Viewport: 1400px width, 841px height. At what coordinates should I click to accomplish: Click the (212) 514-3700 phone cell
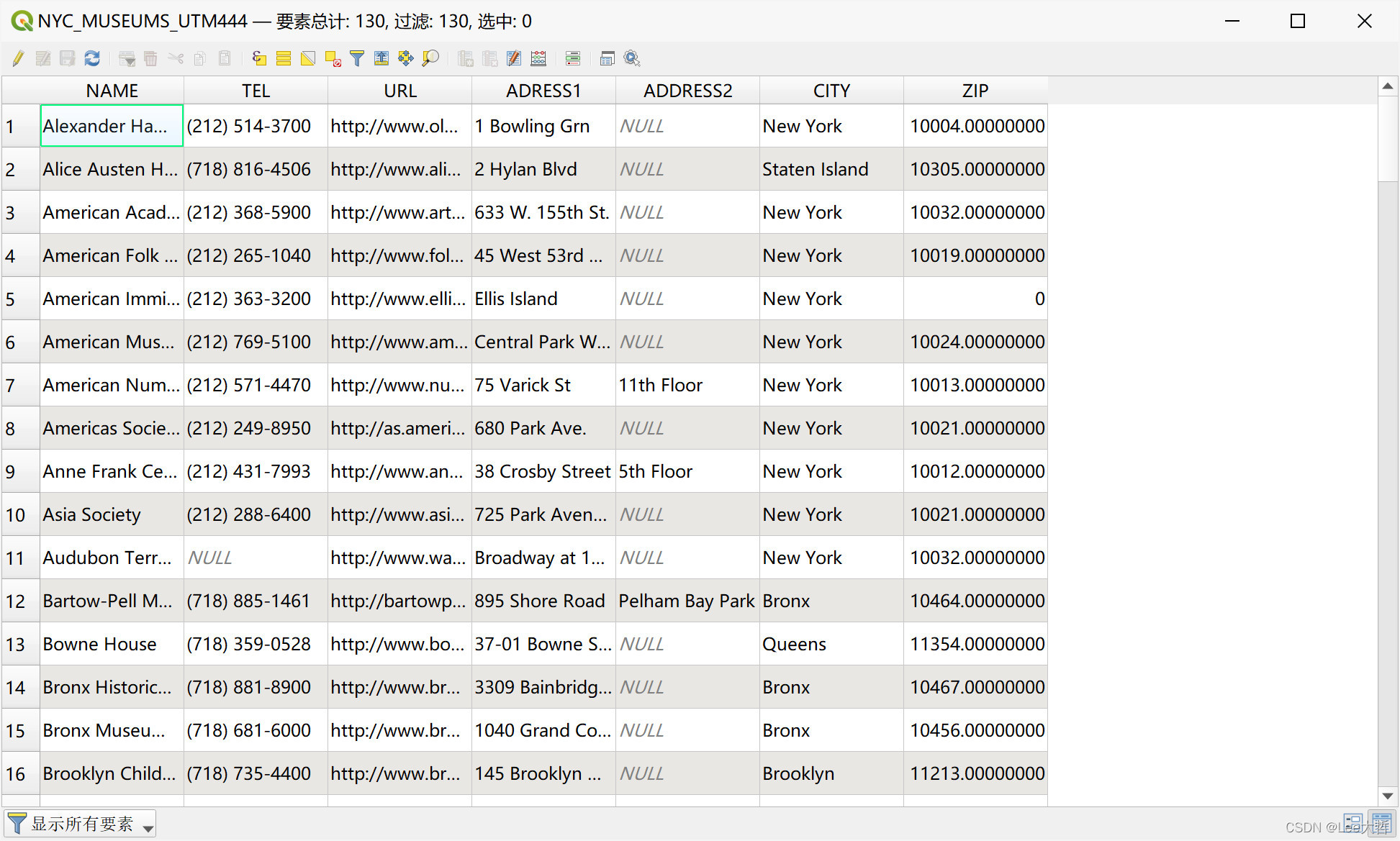point(256,126)
